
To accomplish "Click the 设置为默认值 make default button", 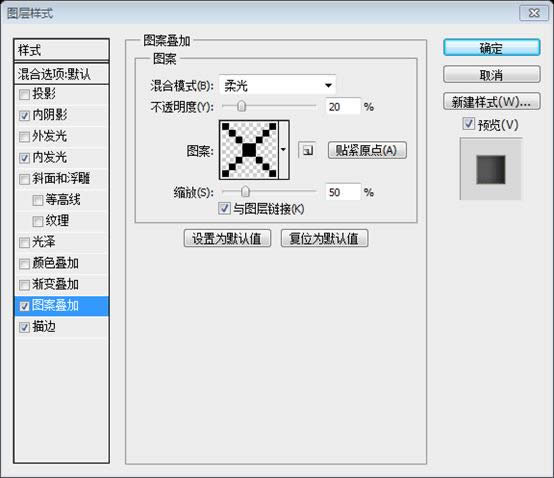I will point(227,238).
